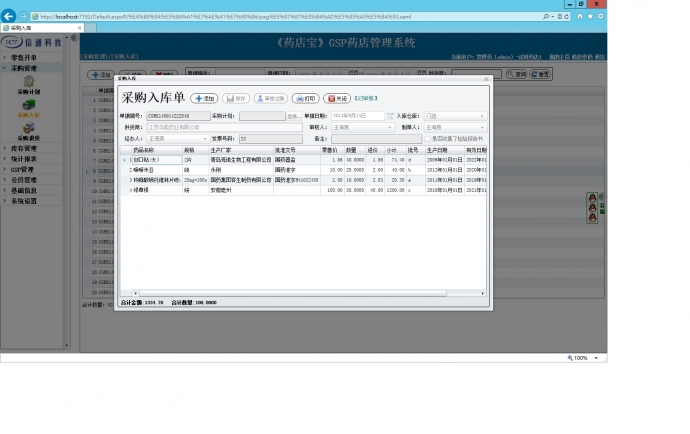Click the 审核 button with person icon
Viewport: 690px width, 434px height.
(x=271, y=99)
